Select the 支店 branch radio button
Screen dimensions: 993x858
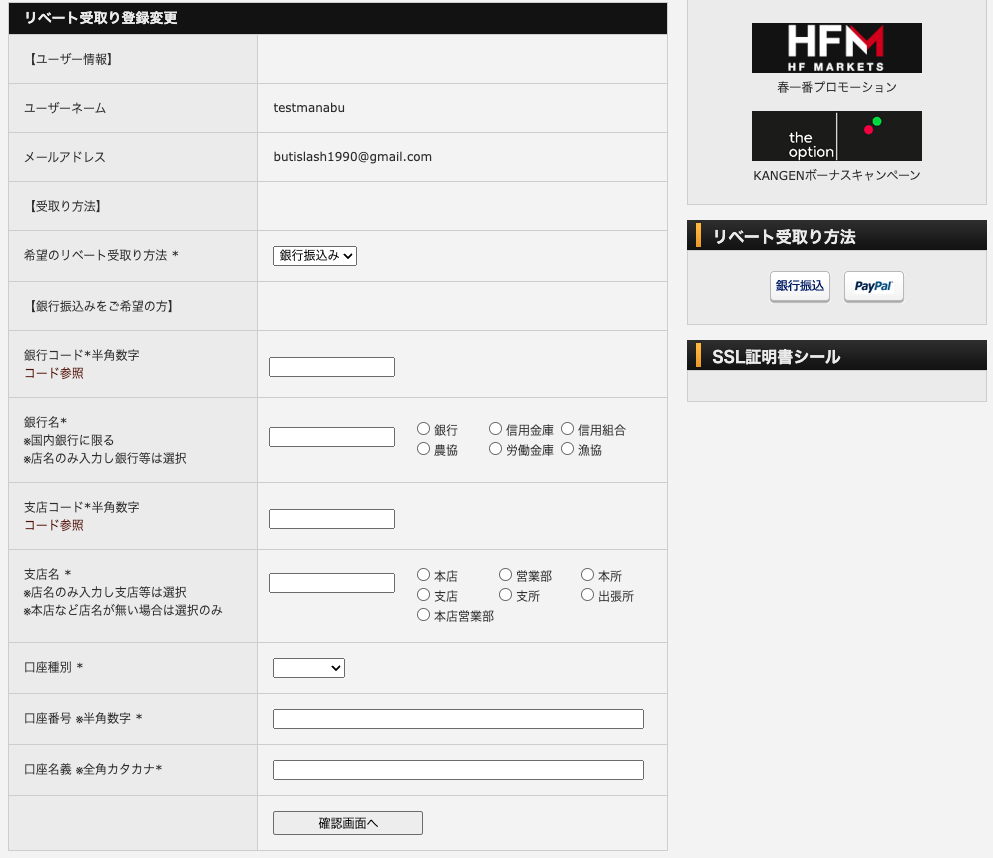coord(424,595)
